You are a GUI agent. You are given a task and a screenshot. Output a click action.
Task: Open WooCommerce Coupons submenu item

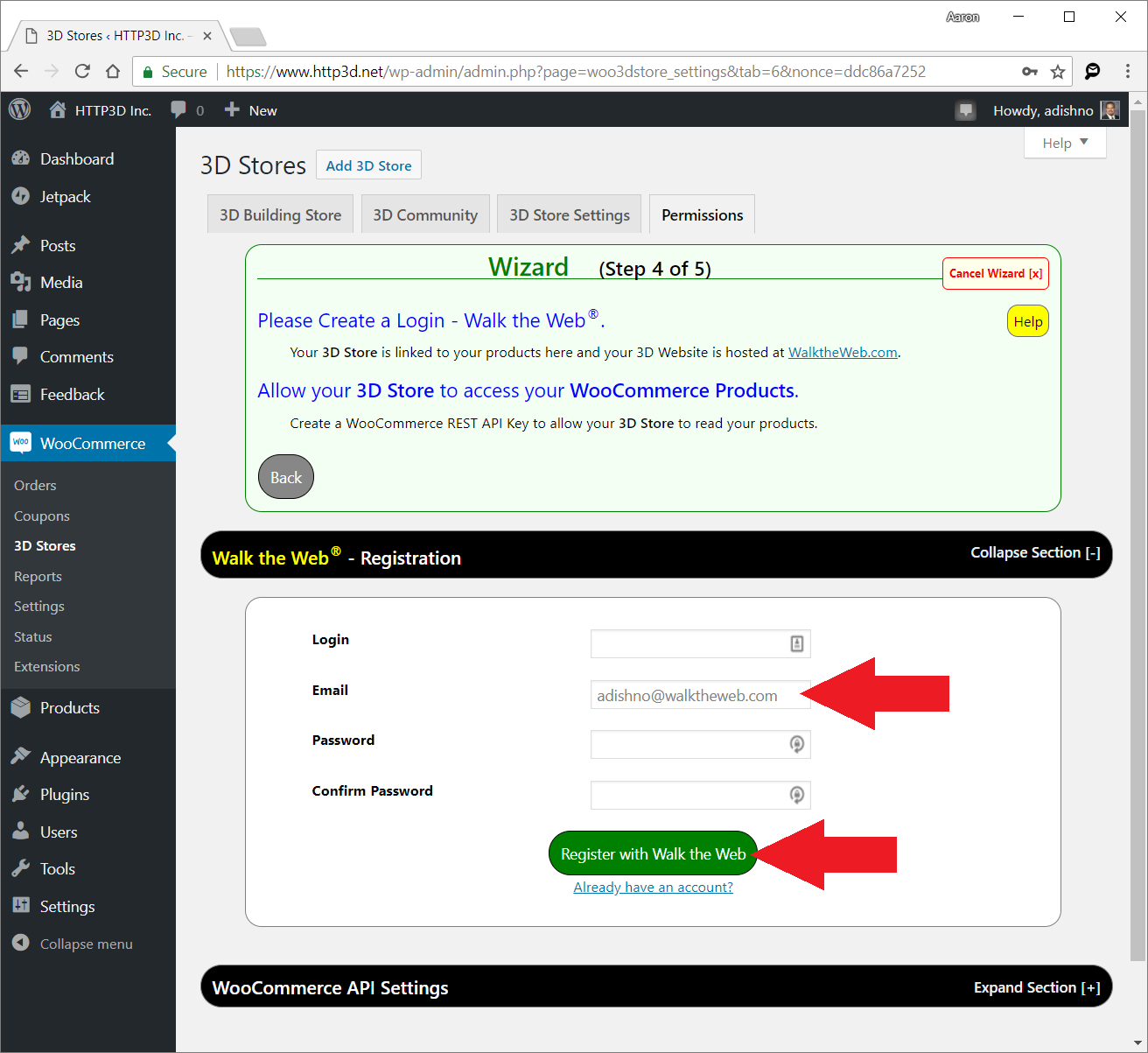tap(42, 516)
